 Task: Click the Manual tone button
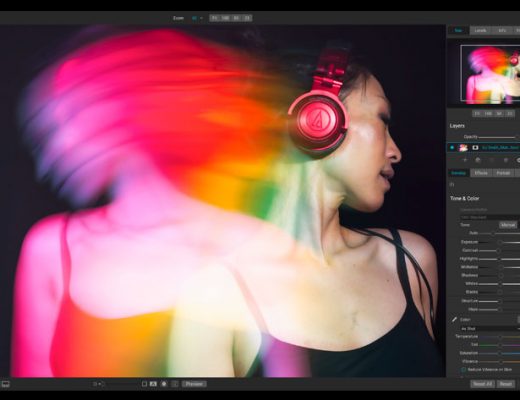(x=508, y=225)
